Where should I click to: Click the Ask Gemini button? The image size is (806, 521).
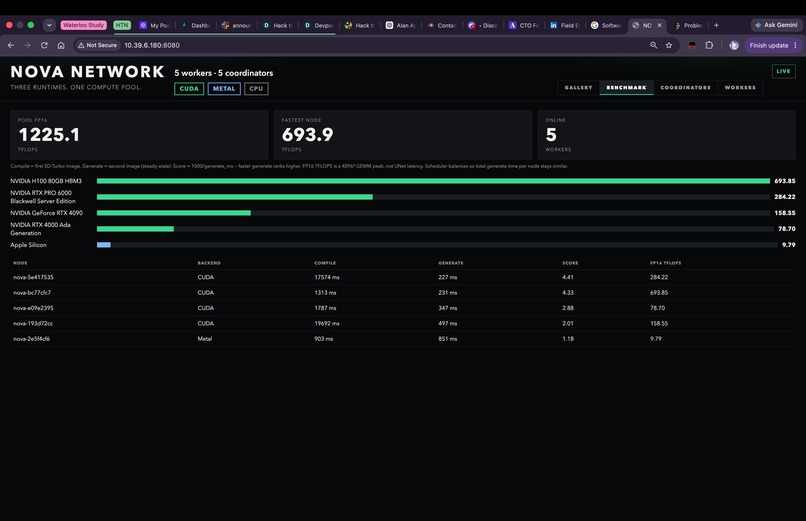click(776, 25)
